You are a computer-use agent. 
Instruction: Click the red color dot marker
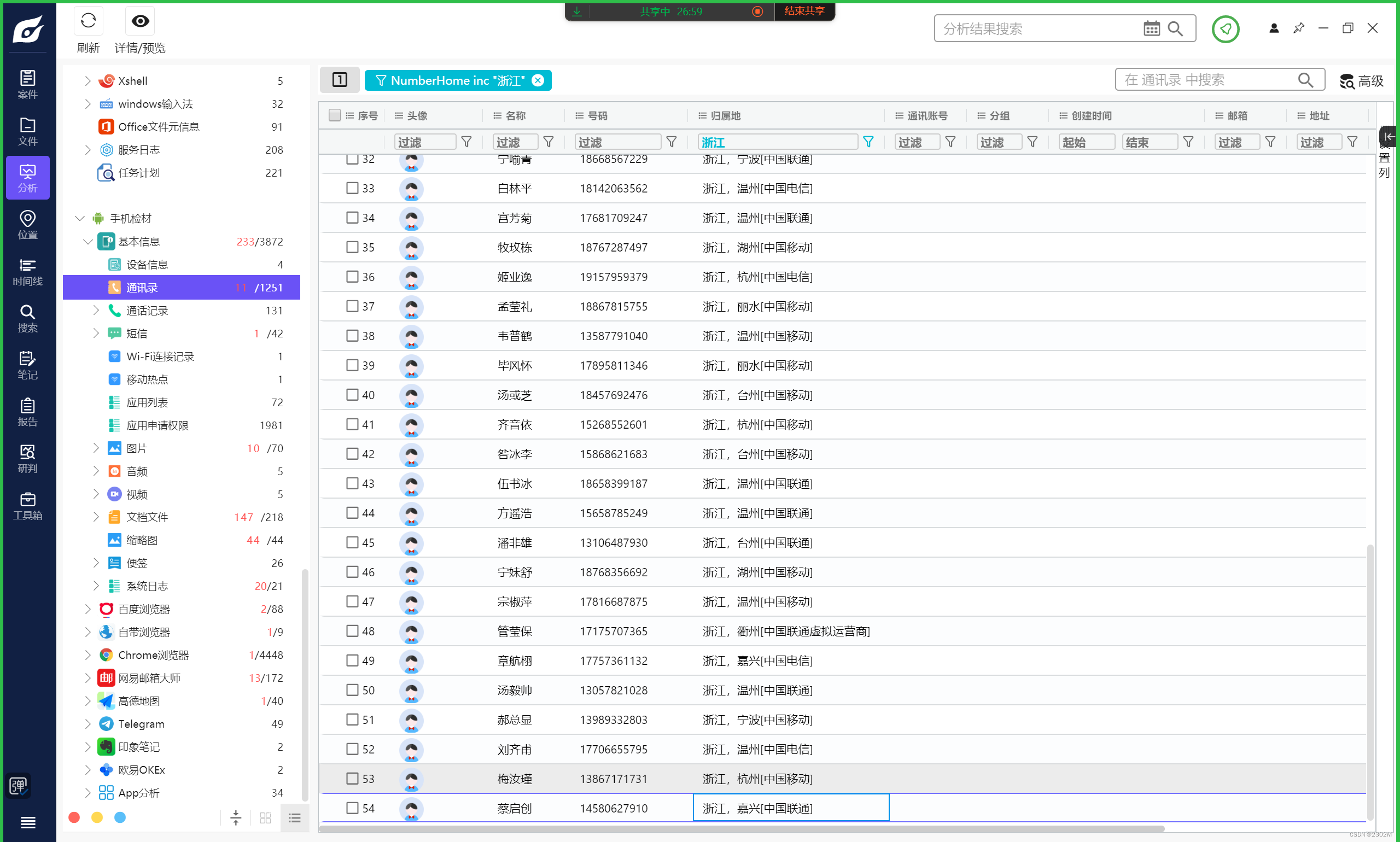74,817
